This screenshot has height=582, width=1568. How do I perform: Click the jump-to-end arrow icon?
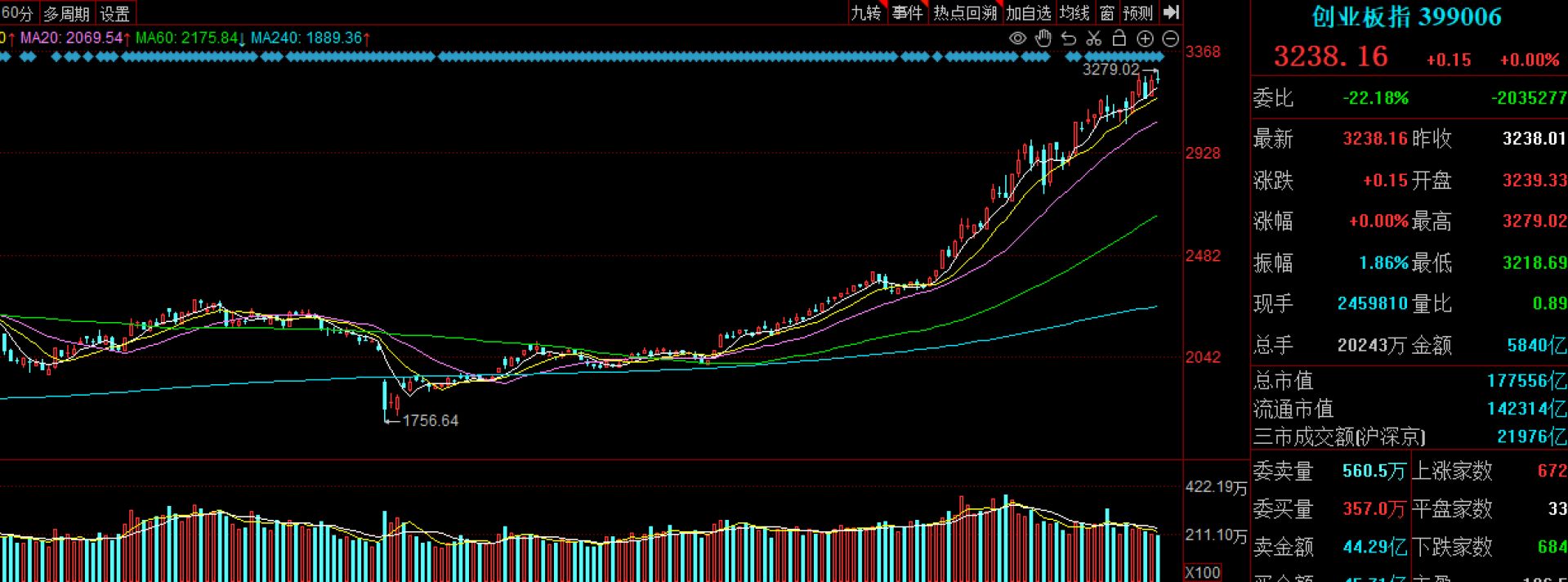(x=1171, y=12)
